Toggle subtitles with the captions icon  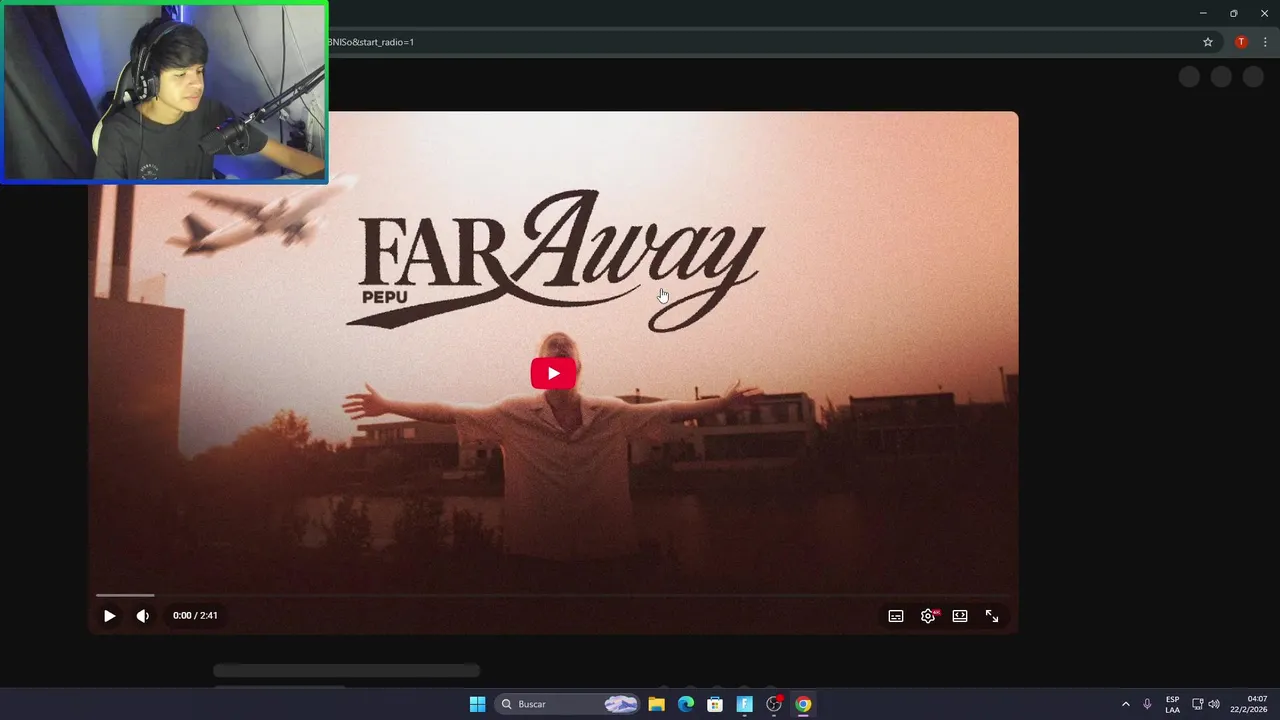(896, 616)
